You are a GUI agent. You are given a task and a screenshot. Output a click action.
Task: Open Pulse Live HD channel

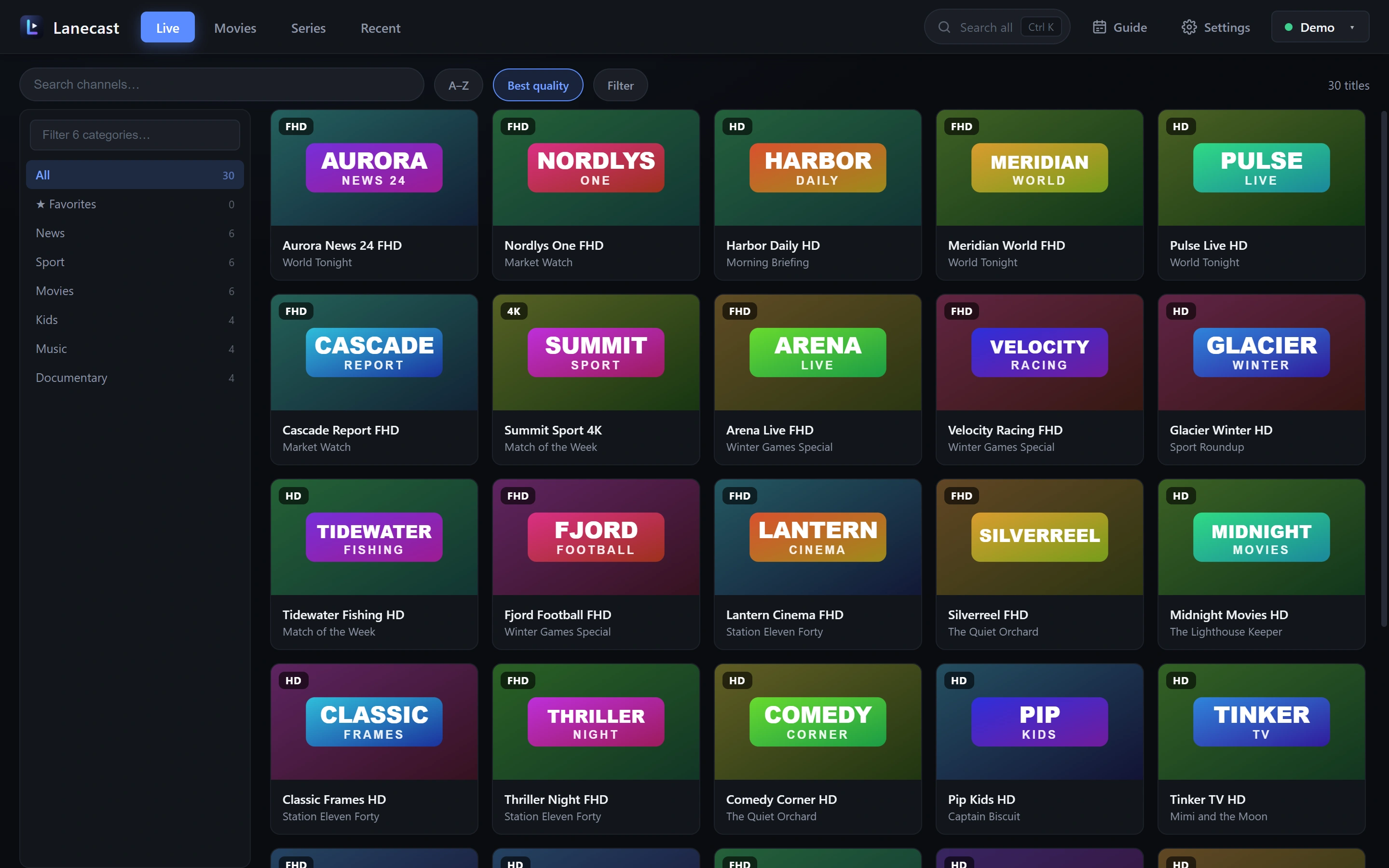[x=1262, y=195]
